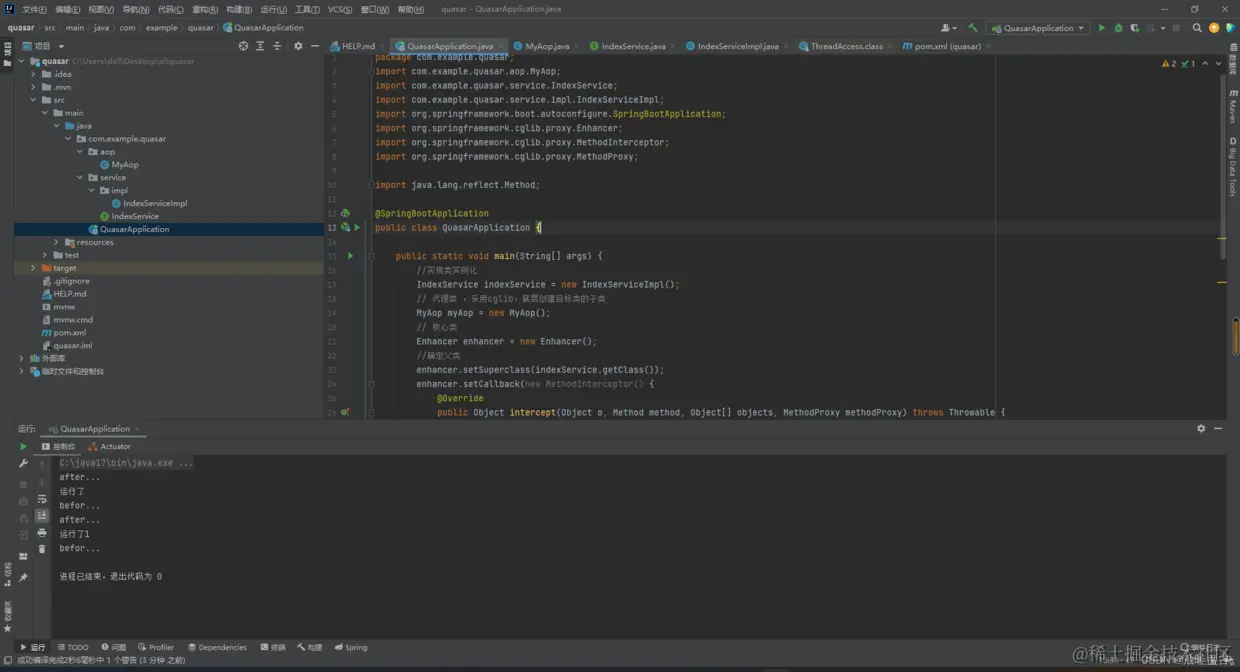
Task: Click the green Run button in top toolbar
Action: [x=1102, y=28]
